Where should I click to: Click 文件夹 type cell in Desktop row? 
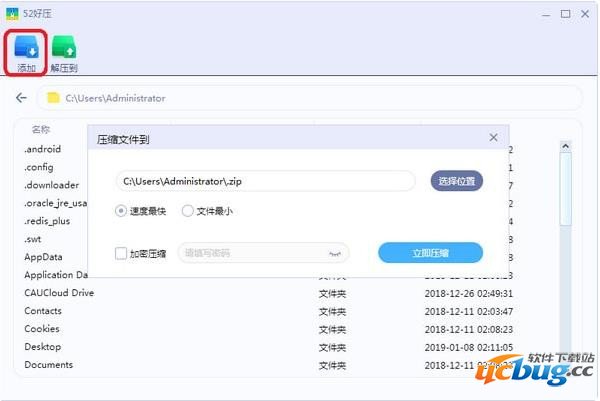point(332,347)
